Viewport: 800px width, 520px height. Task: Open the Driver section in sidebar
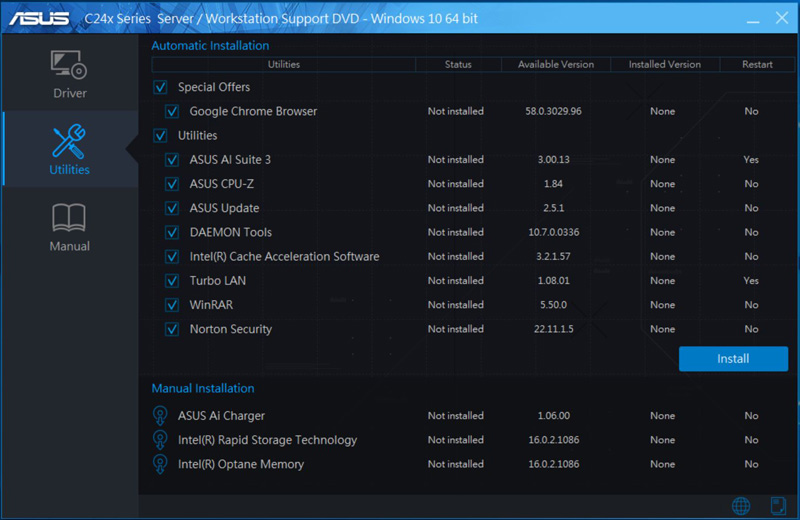tap(69, 73)
